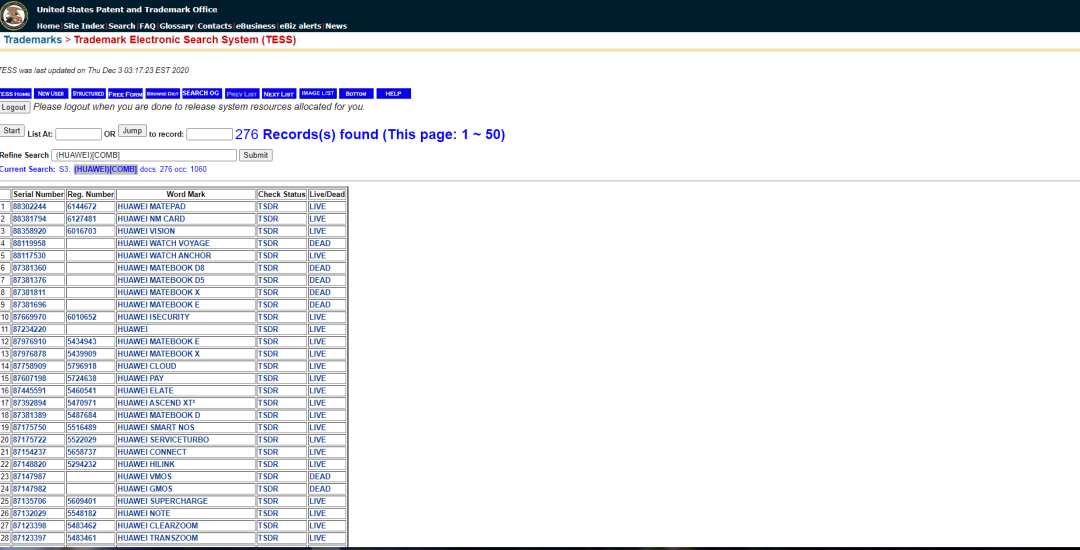Open the Site Index header link

(x=84, y=26)
